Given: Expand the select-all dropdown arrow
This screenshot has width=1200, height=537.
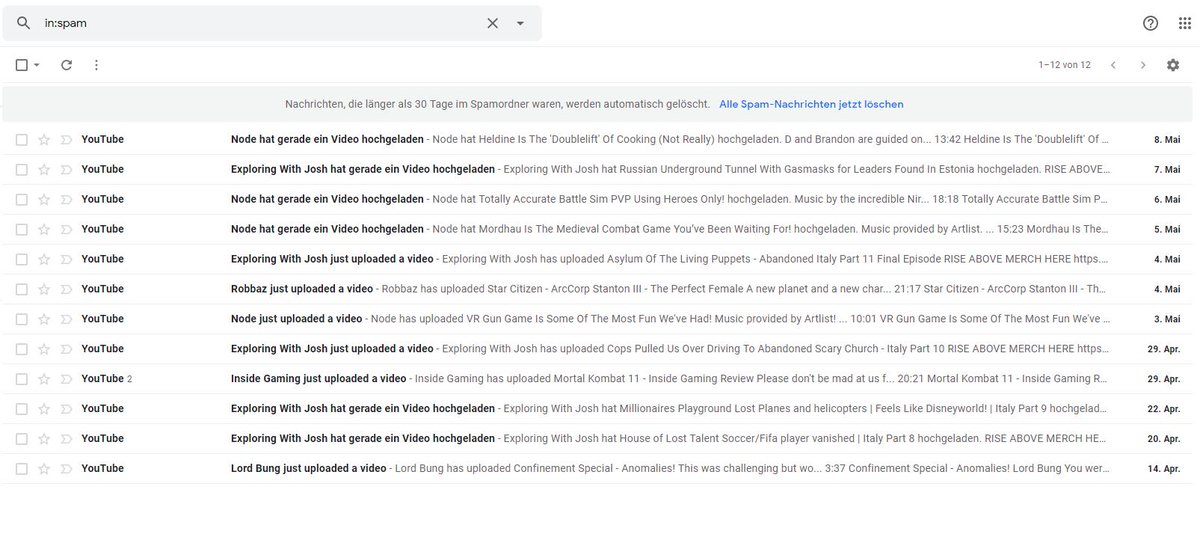Looking at the screenshot, I should 37,65.
